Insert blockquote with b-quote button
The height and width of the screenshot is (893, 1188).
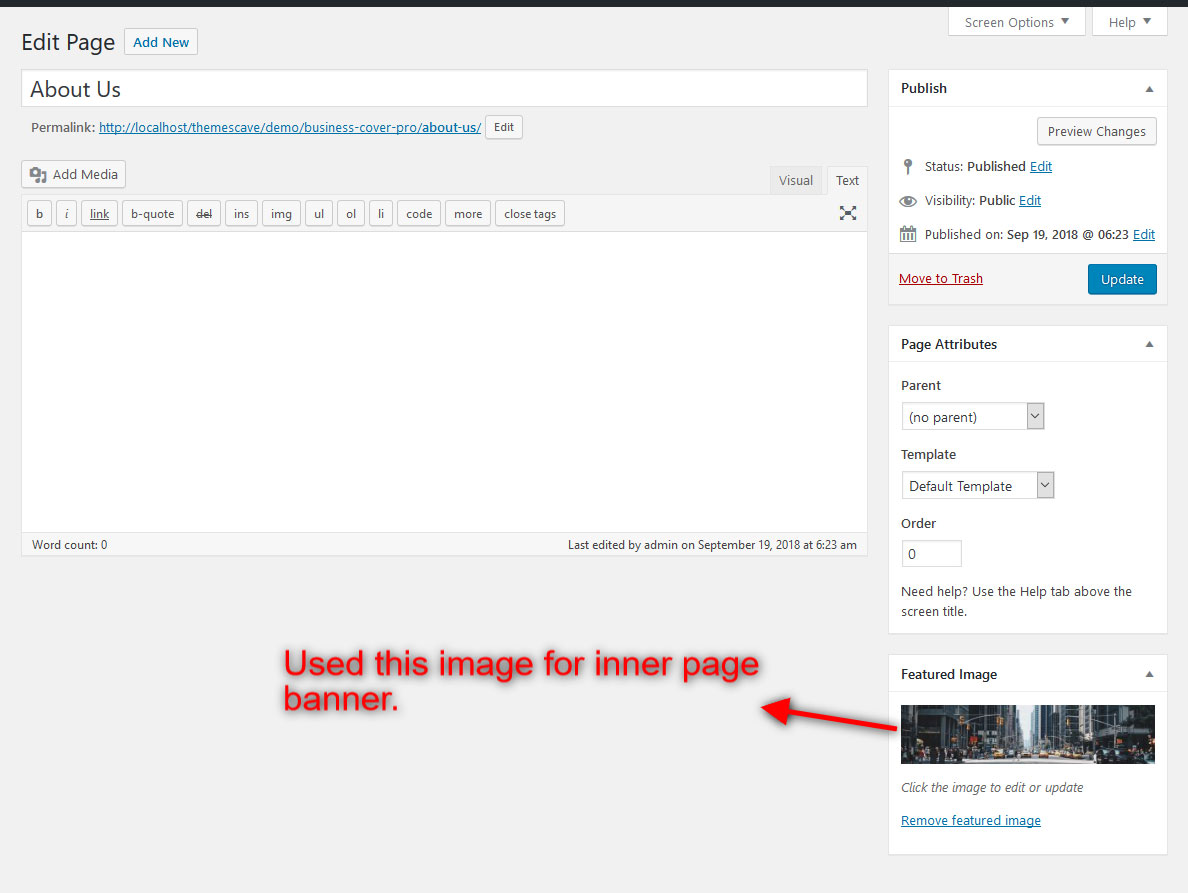click(x=152, y=214)
